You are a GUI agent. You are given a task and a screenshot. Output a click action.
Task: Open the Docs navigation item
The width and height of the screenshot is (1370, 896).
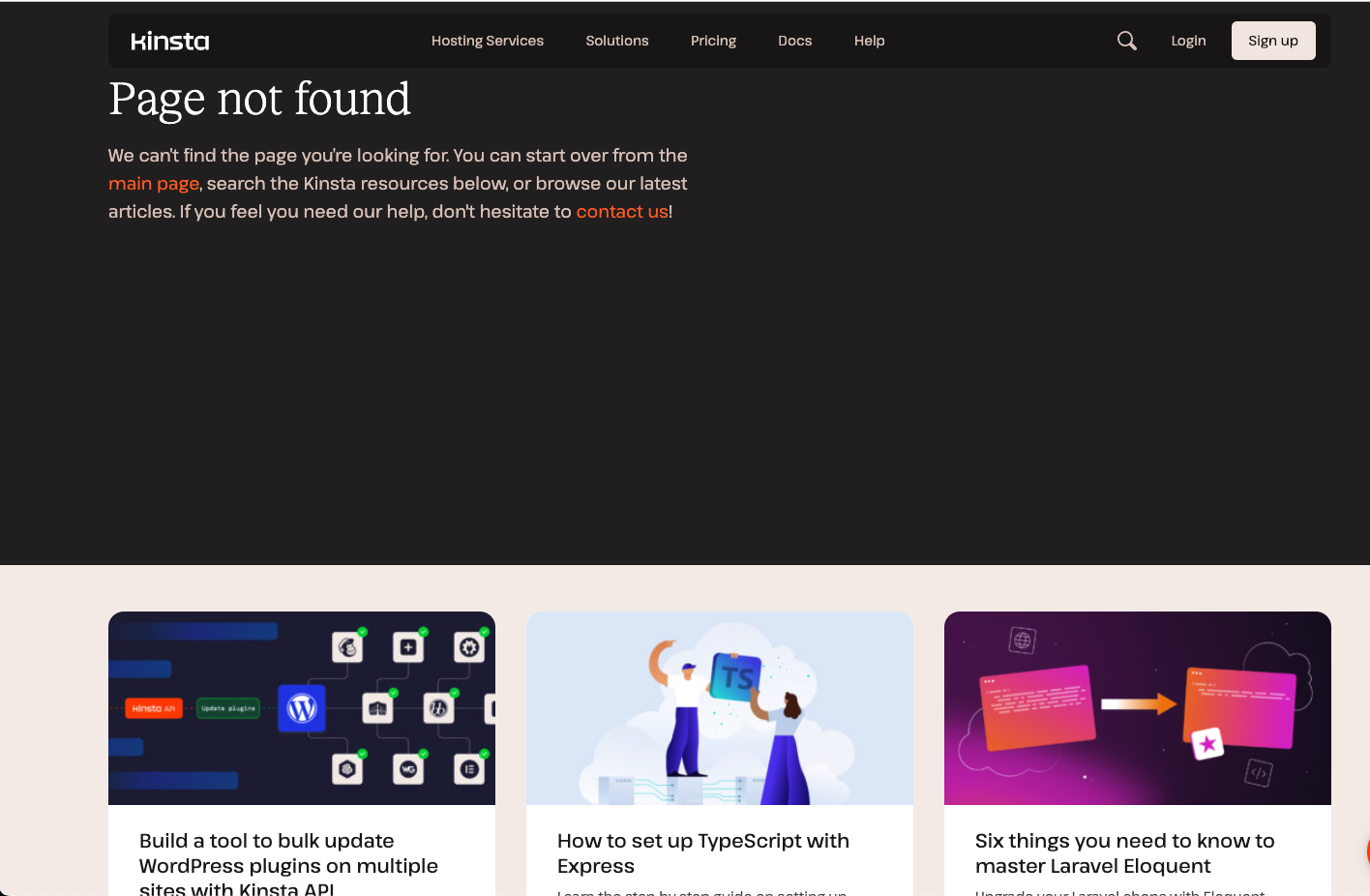[x=794, y=41]
